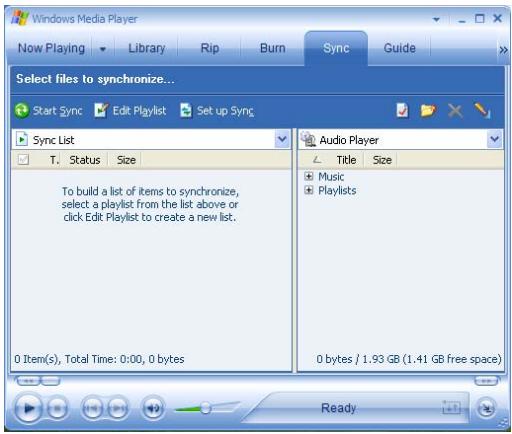Toggle the select-all checkbox in Sync List header
Image resolution: width=512 pixels, height=434 pixels.
[x=23, y=160]
